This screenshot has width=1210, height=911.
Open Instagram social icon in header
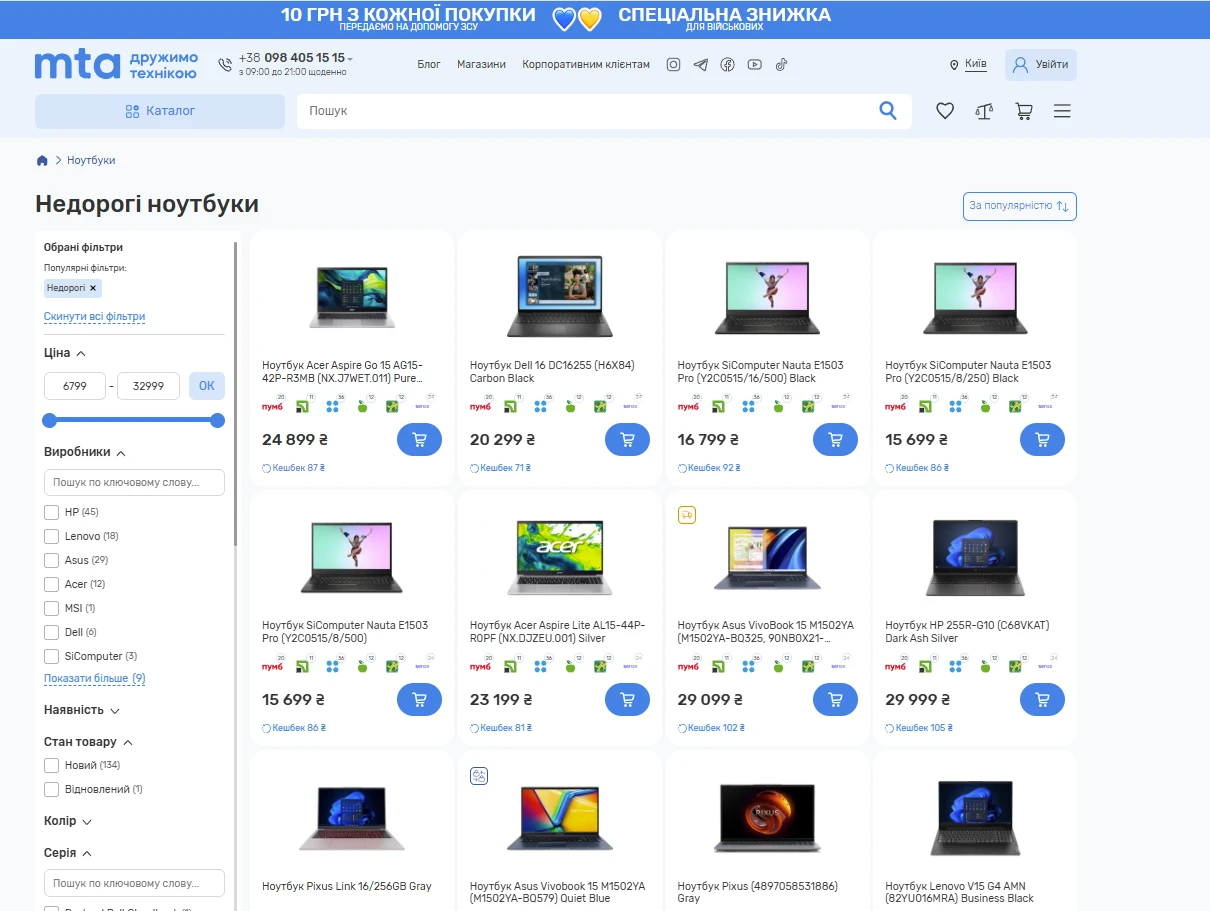(674, 64)
